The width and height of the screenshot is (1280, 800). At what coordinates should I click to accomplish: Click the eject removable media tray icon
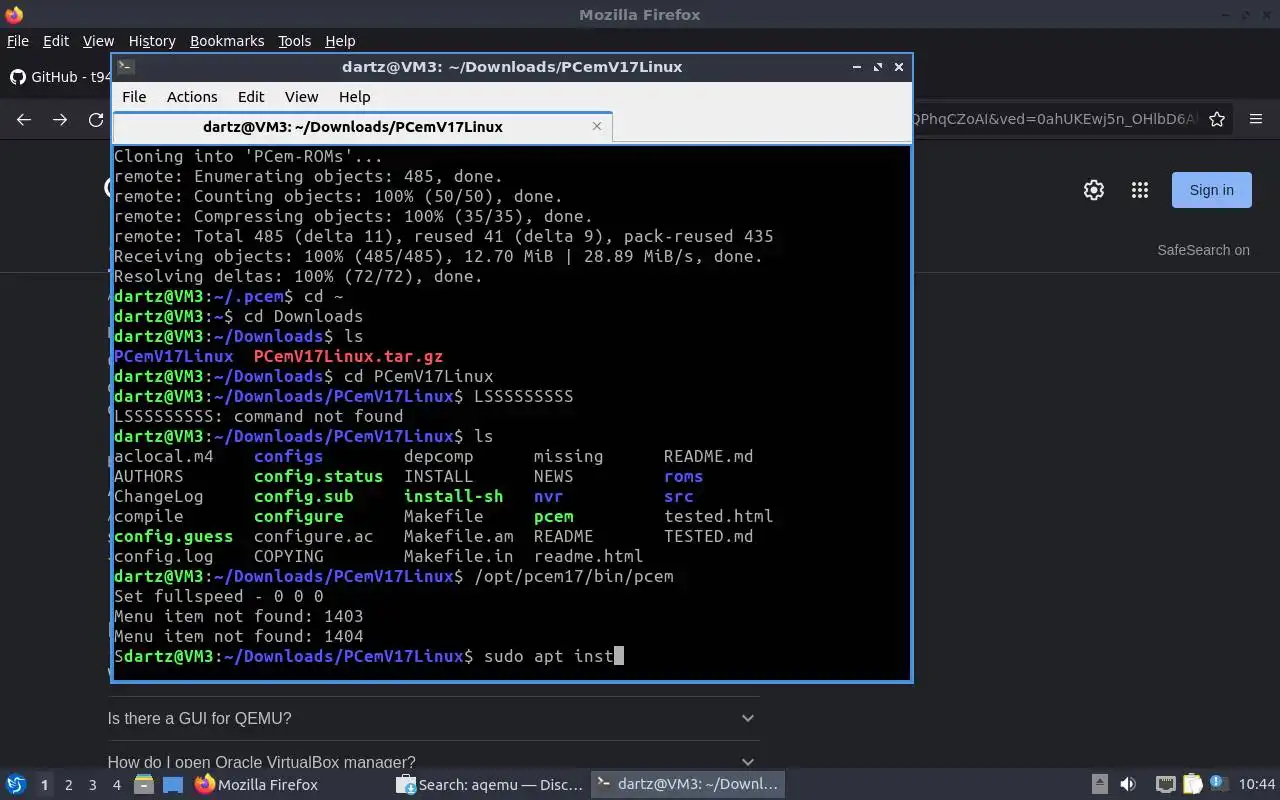pos(1099,785)
